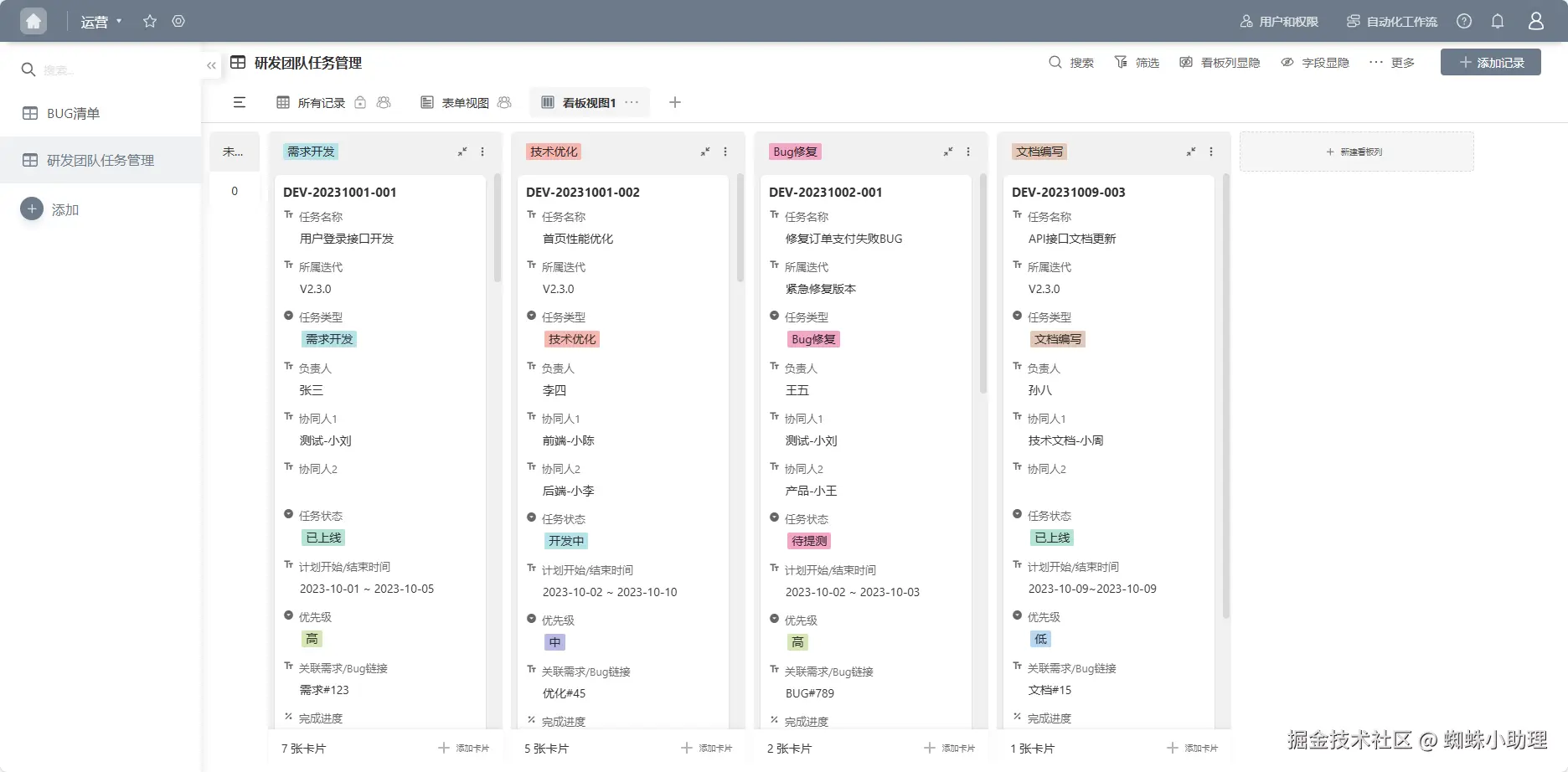Click the 待提测 status tag

tap(809, 541)
